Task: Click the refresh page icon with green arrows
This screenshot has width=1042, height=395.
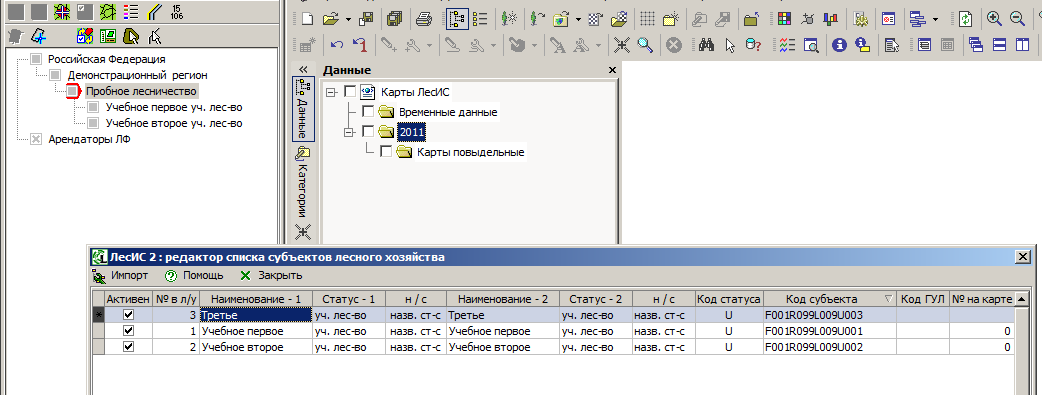Action: 966,19
